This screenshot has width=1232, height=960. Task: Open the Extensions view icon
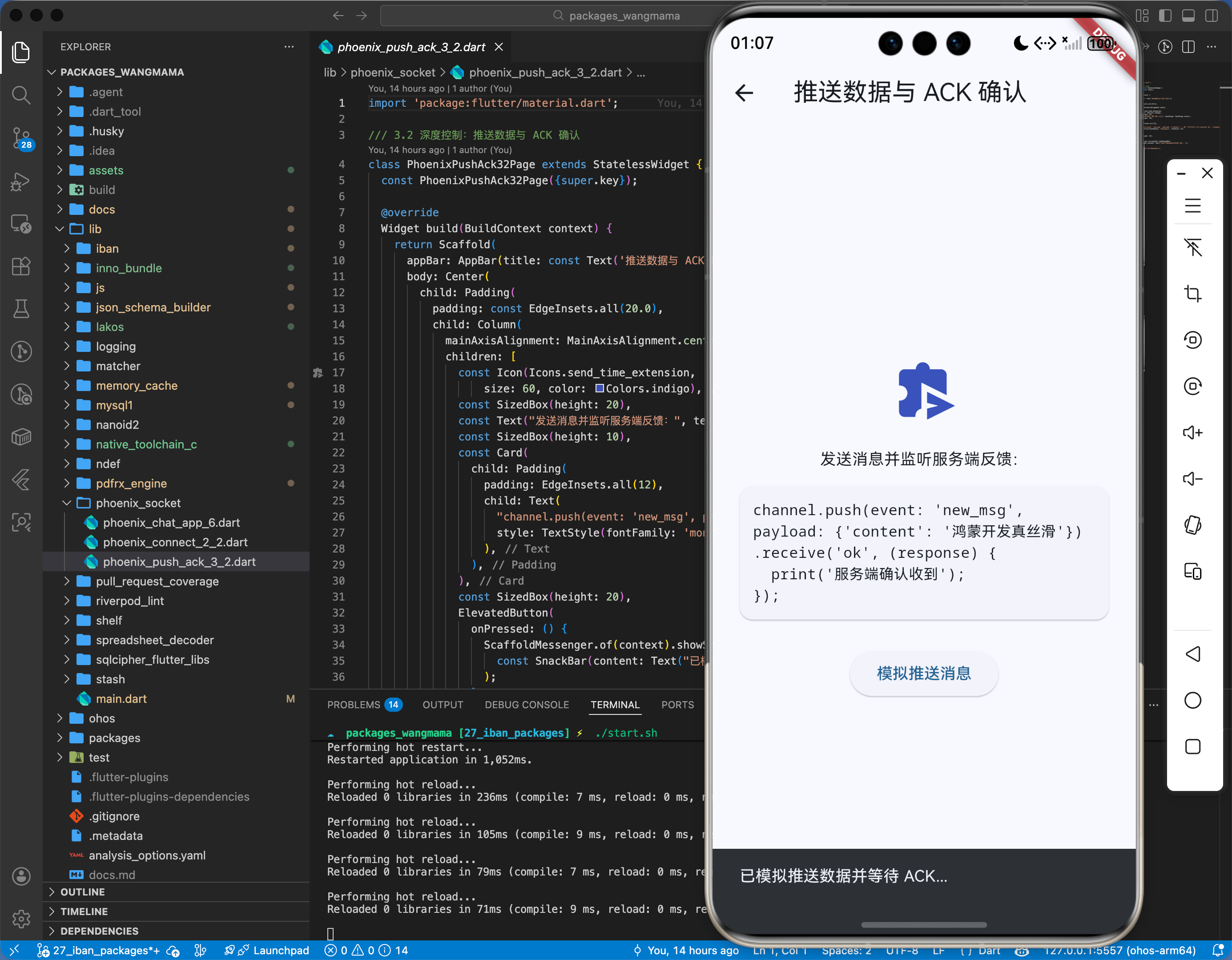(x=21, y=266)
